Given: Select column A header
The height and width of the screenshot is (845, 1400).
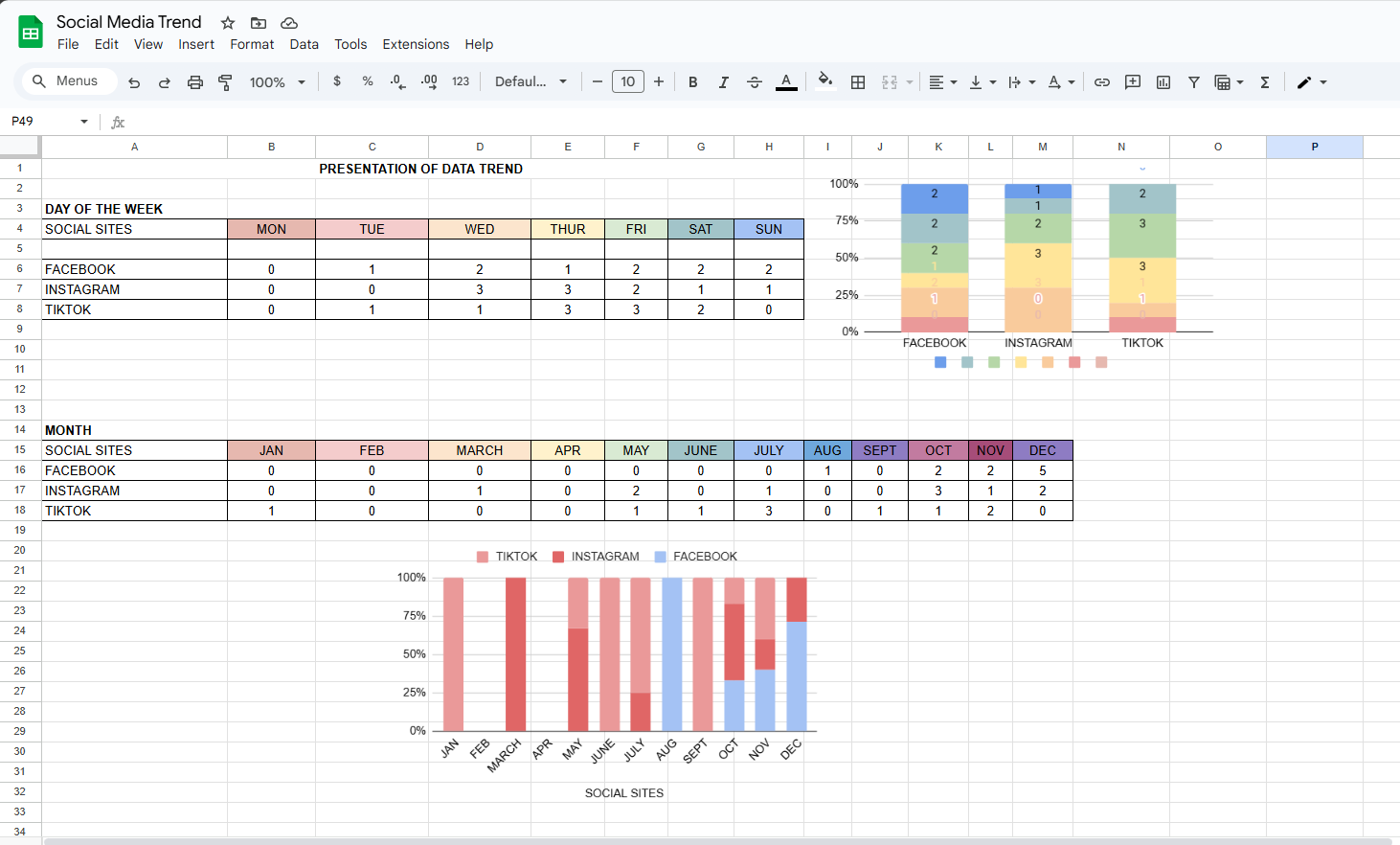Looking at the screenshot, I should pos(135,147).
